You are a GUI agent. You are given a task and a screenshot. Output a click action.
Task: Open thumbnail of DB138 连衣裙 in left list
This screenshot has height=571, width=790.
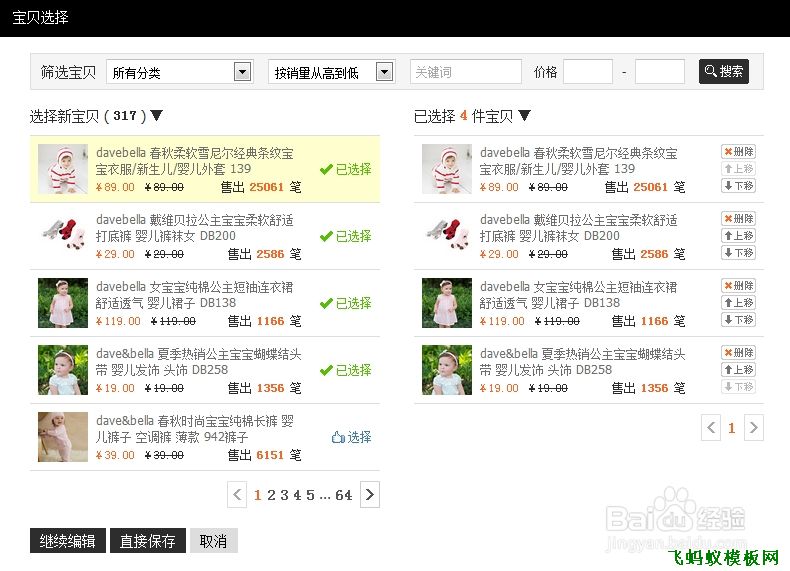pyautogui.click(x=63, y=303)
